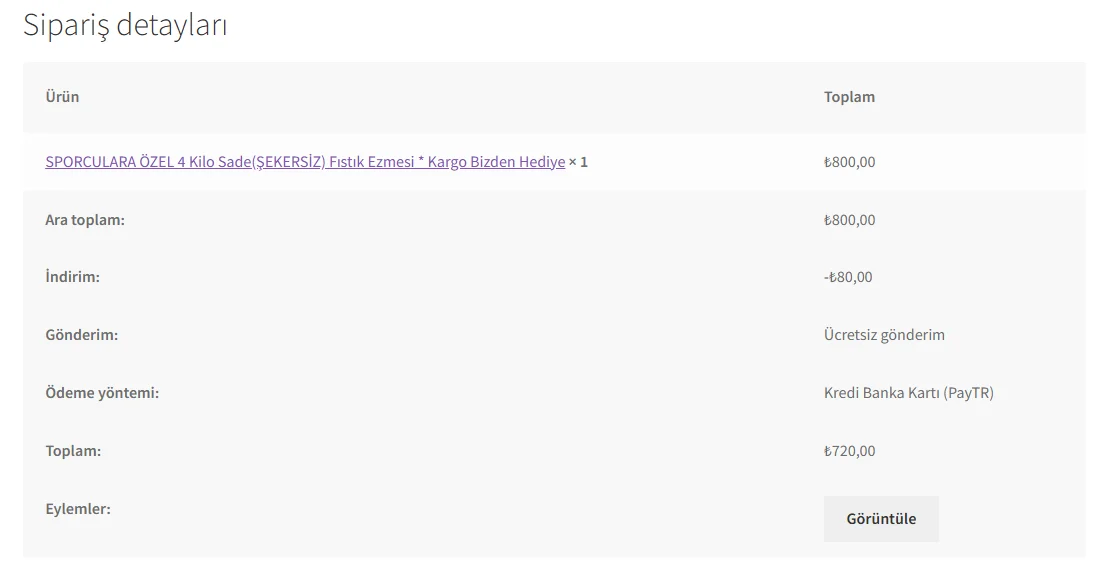Click the (PayTR) text
Viewport: 1110px width, 578px height.
(969, 393)
